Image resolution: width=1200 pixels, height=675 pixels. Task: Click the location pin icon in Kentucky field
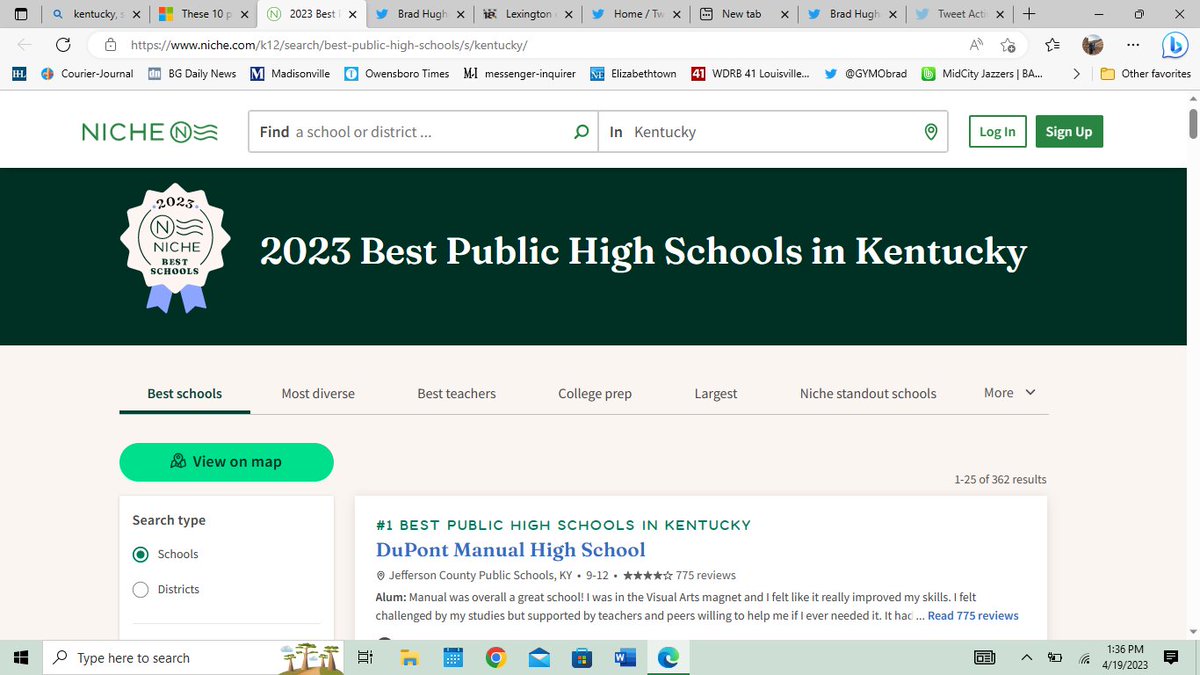[x=931, y=132]
